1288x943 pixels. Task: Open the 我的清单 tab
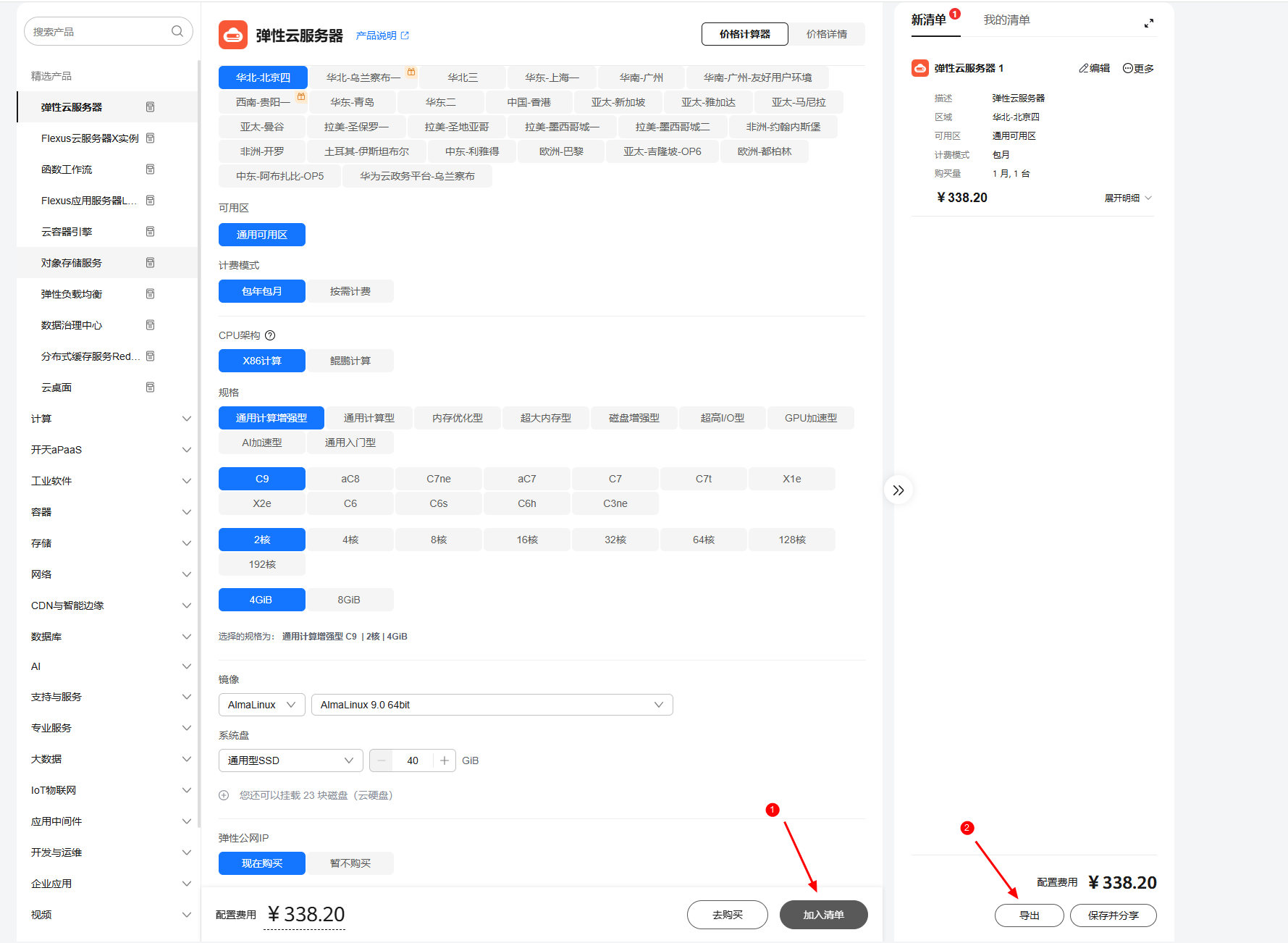pyautogui.click(x=1006, y=20)
